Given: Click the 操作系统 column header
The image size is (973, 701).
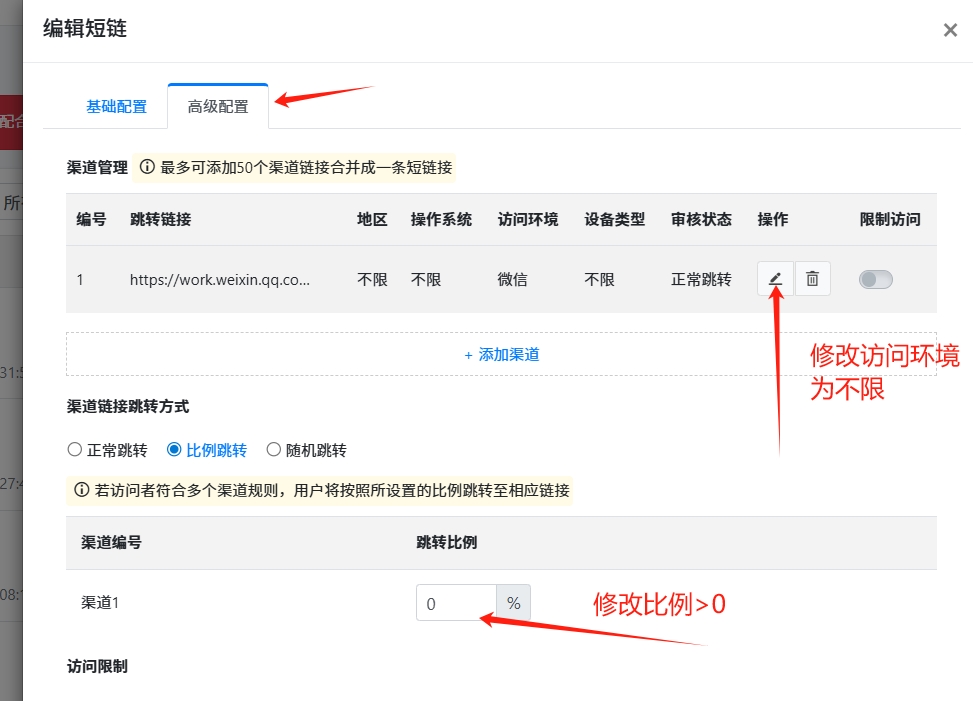Looking at the screenshot, I should click(x=441, y=219).
